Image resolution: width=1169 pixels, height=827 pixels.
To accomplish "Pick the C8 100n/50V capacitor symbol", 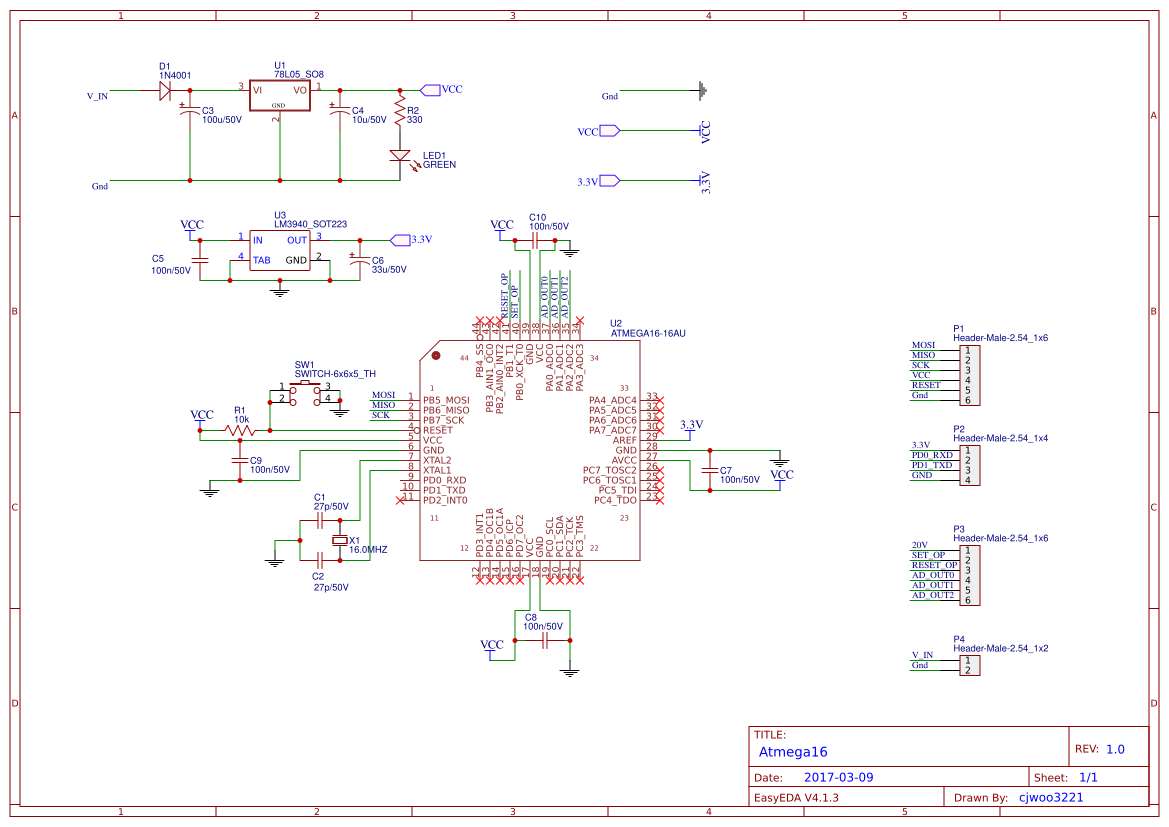I will [x=544, y=641].
